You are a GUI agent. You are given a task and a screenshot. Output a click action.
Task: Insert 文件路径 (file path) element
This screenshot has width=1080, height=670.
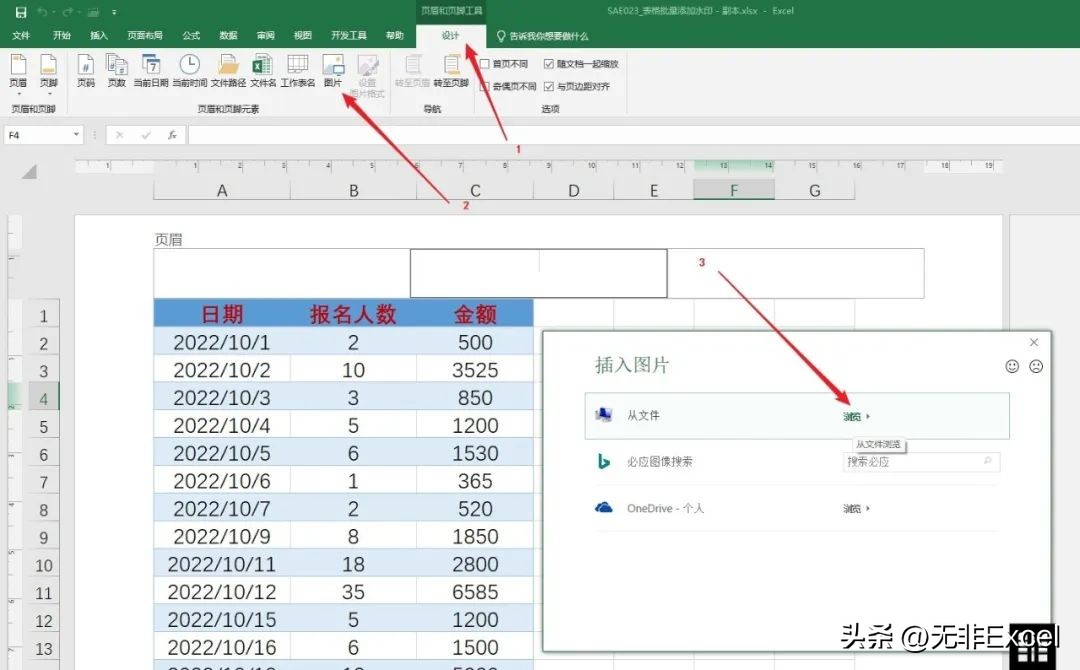(228, 71)
